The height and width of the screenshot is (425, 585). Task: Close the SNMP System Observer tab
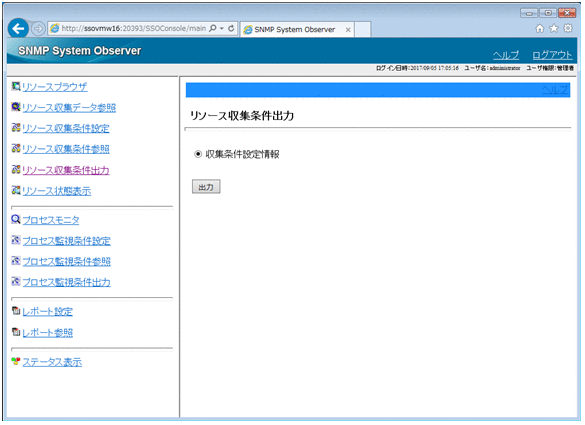click(x=348, y=30)
